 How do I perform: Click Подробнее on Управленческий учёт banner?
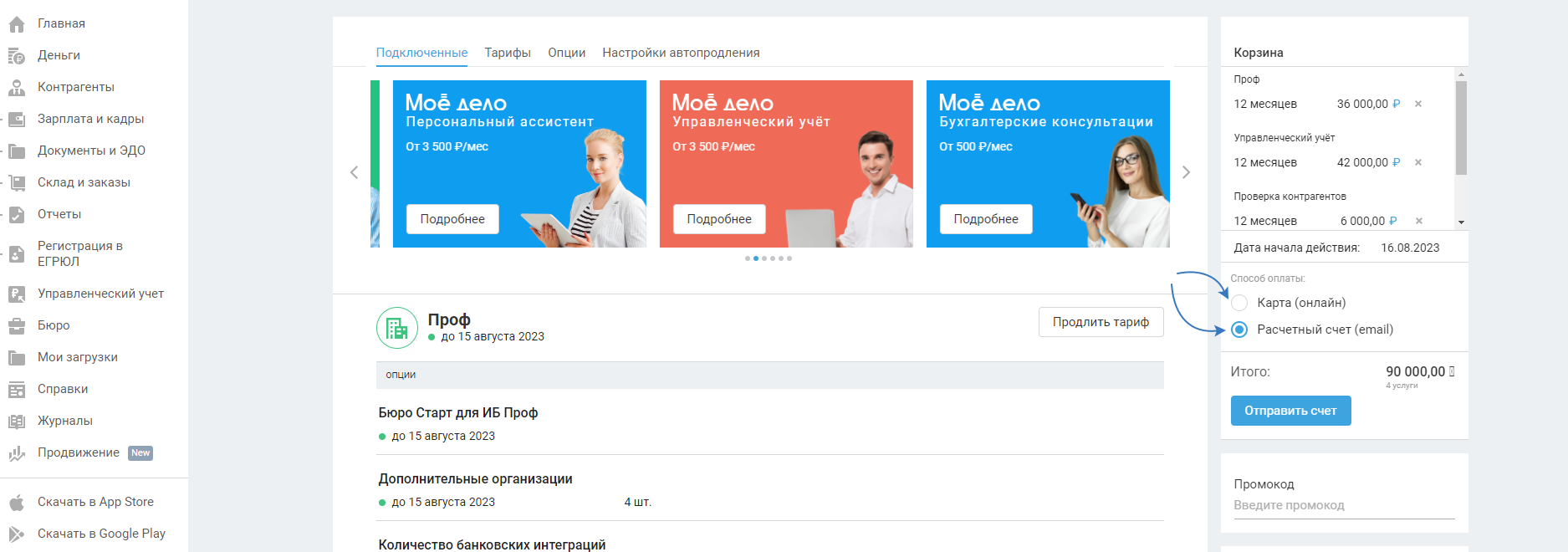719,219
